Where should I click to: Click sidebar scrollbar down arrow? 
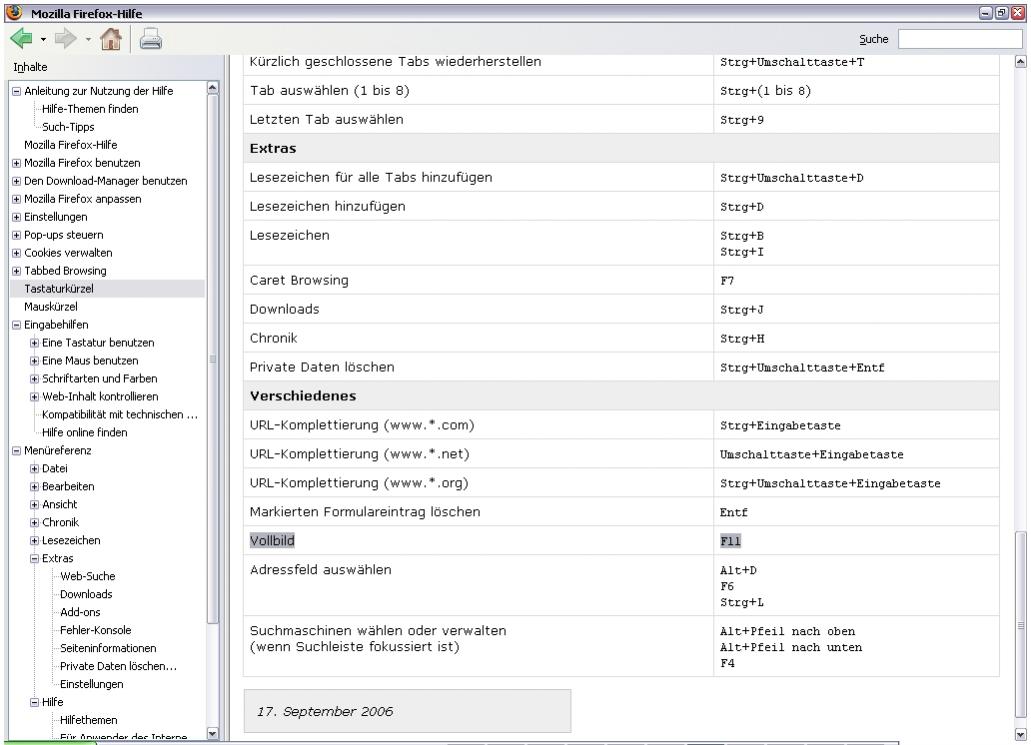[x=212, y=734]
